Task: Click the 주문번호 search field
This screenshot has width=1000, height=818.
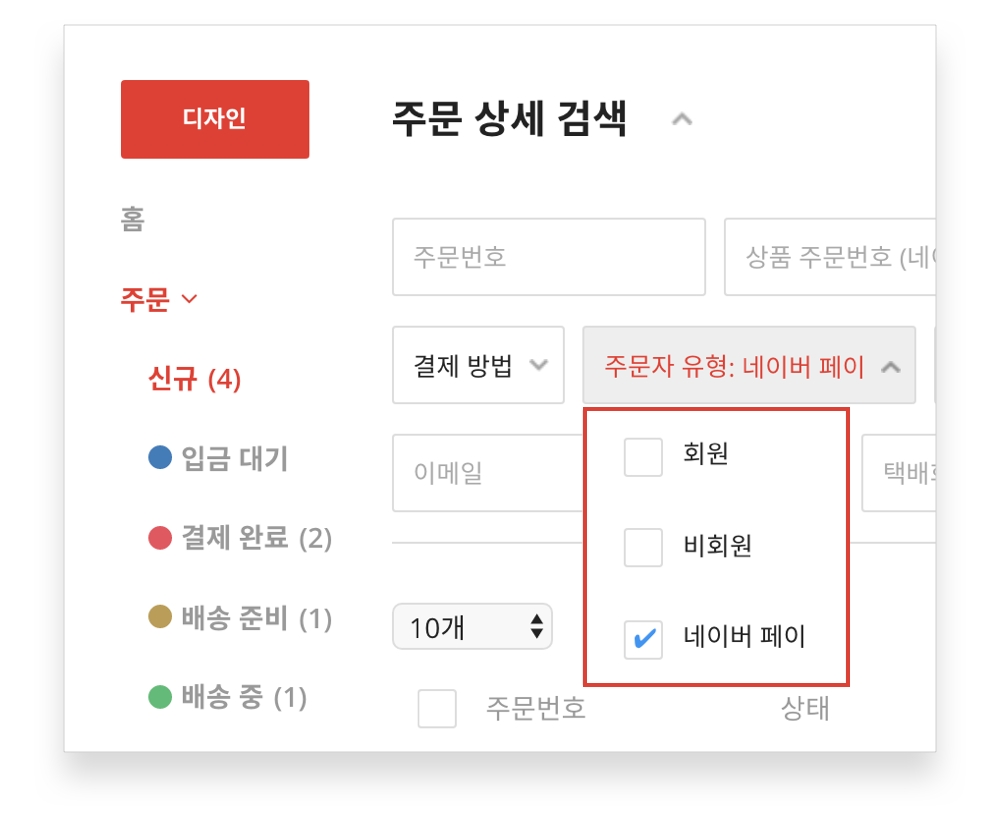Action: 548,257
